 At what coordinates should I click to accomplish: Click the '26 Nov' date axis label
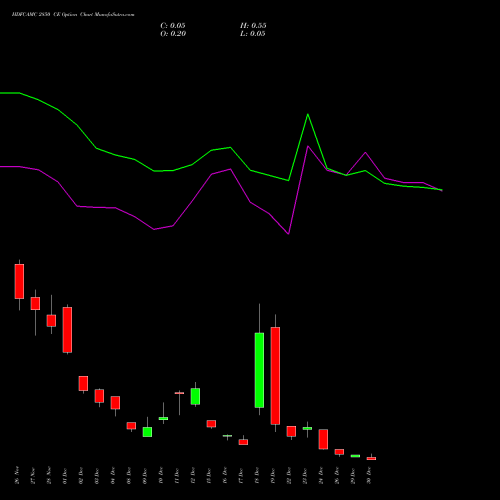17,476
